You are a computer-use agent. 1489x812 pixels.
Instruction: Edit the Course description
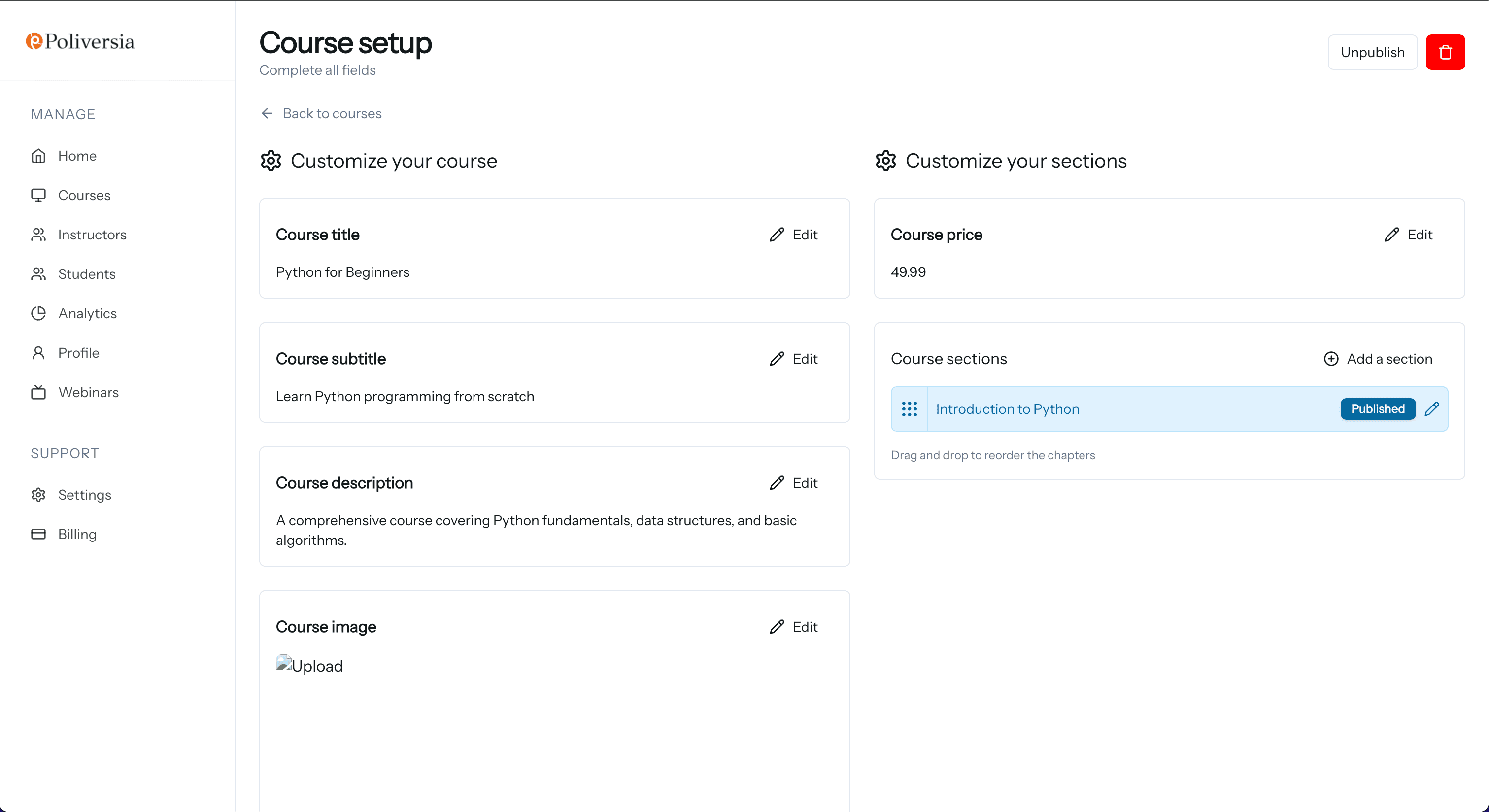[x=794, y=483]
